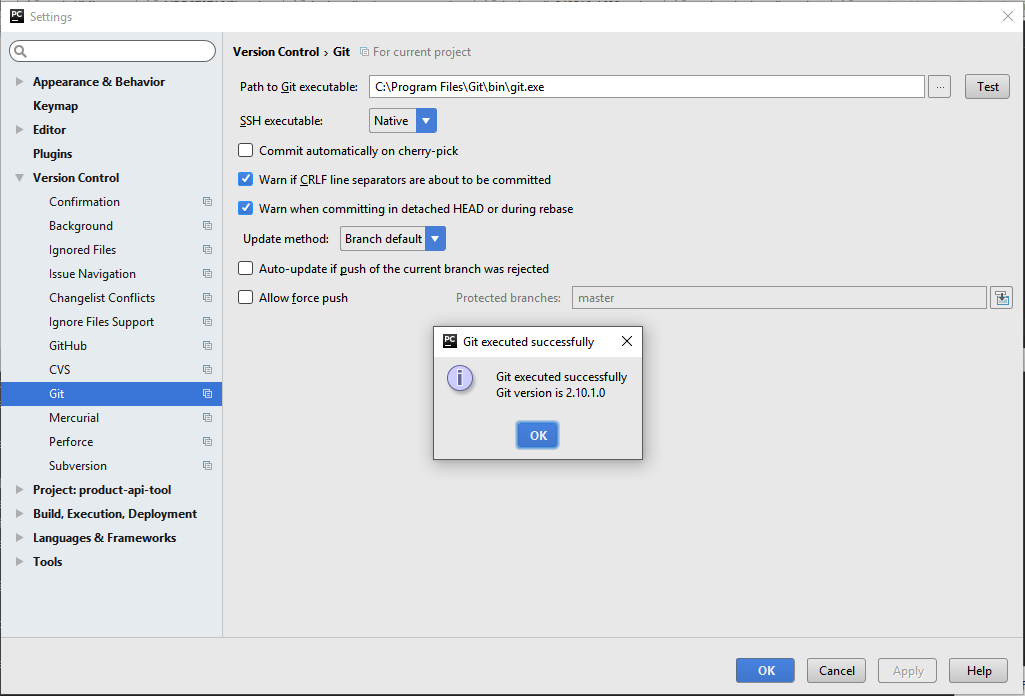
Task: Click the project-level icon beside GitHub
Action: [207, 346]
